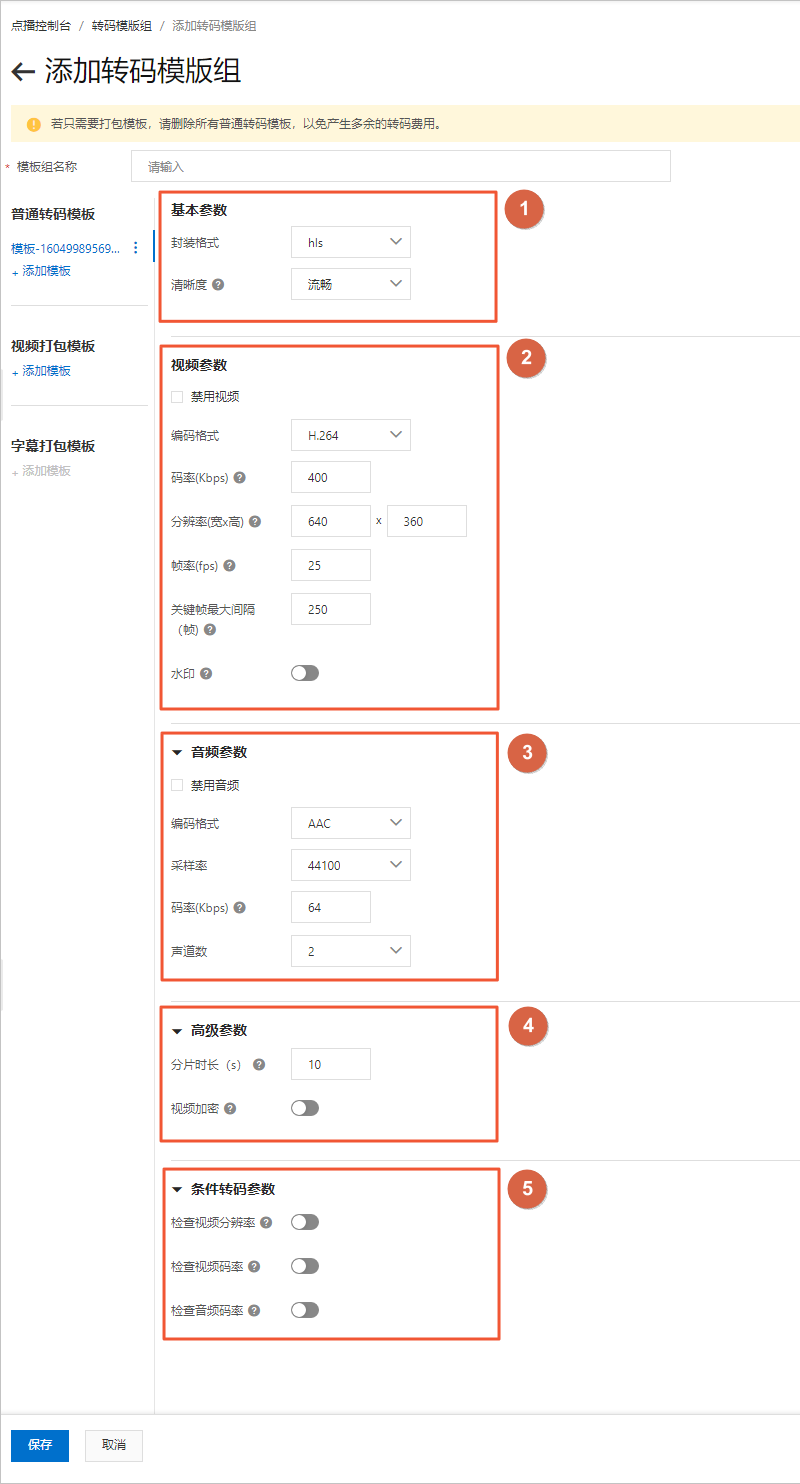Click help icon next to 分辨率(宽x高)
Image resolution: width=800 pixels, height=1484 pixels.
(254, 522)
